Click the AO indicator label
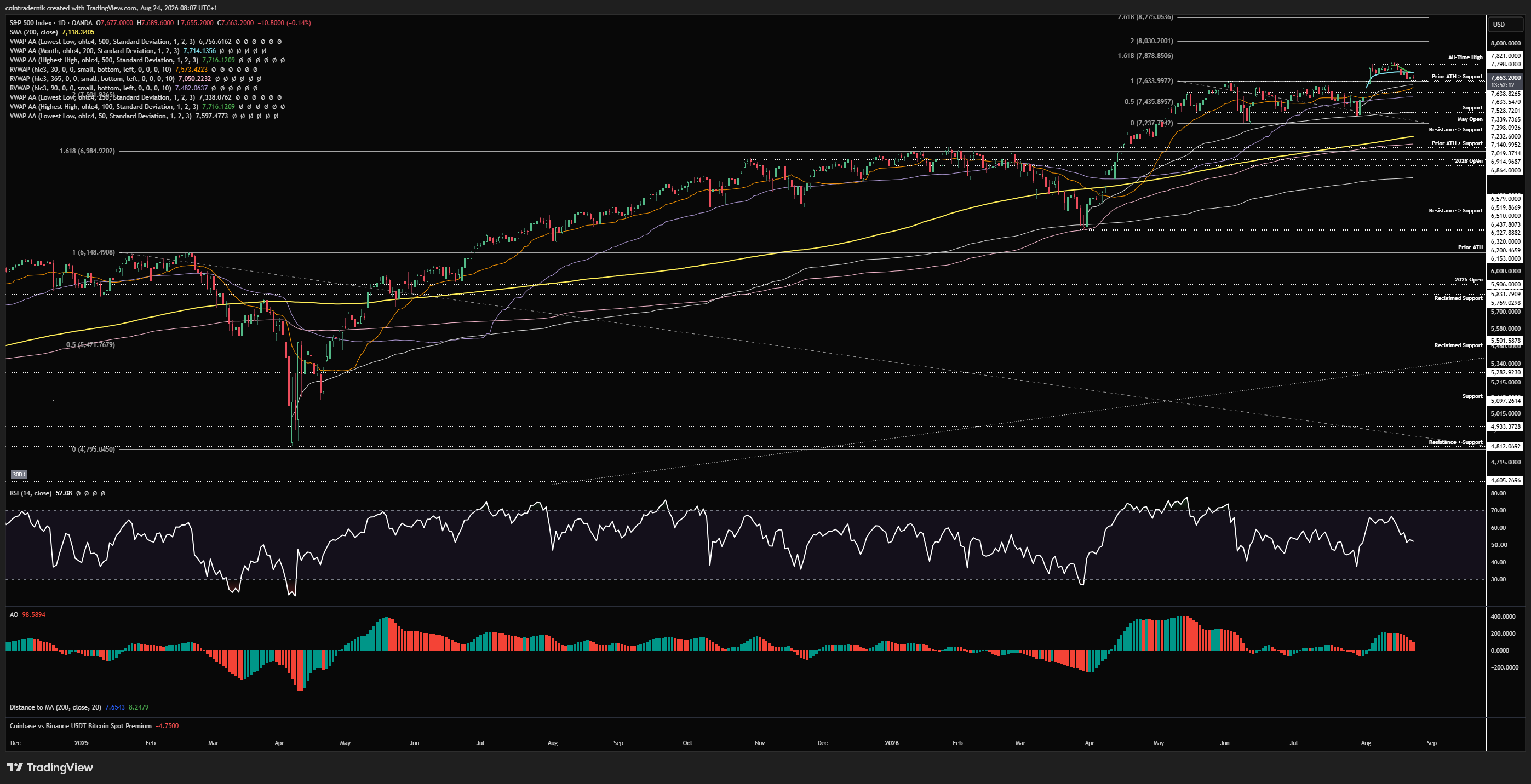Image resolution: width=1531 pixels, height=784 pixels. 14,615
